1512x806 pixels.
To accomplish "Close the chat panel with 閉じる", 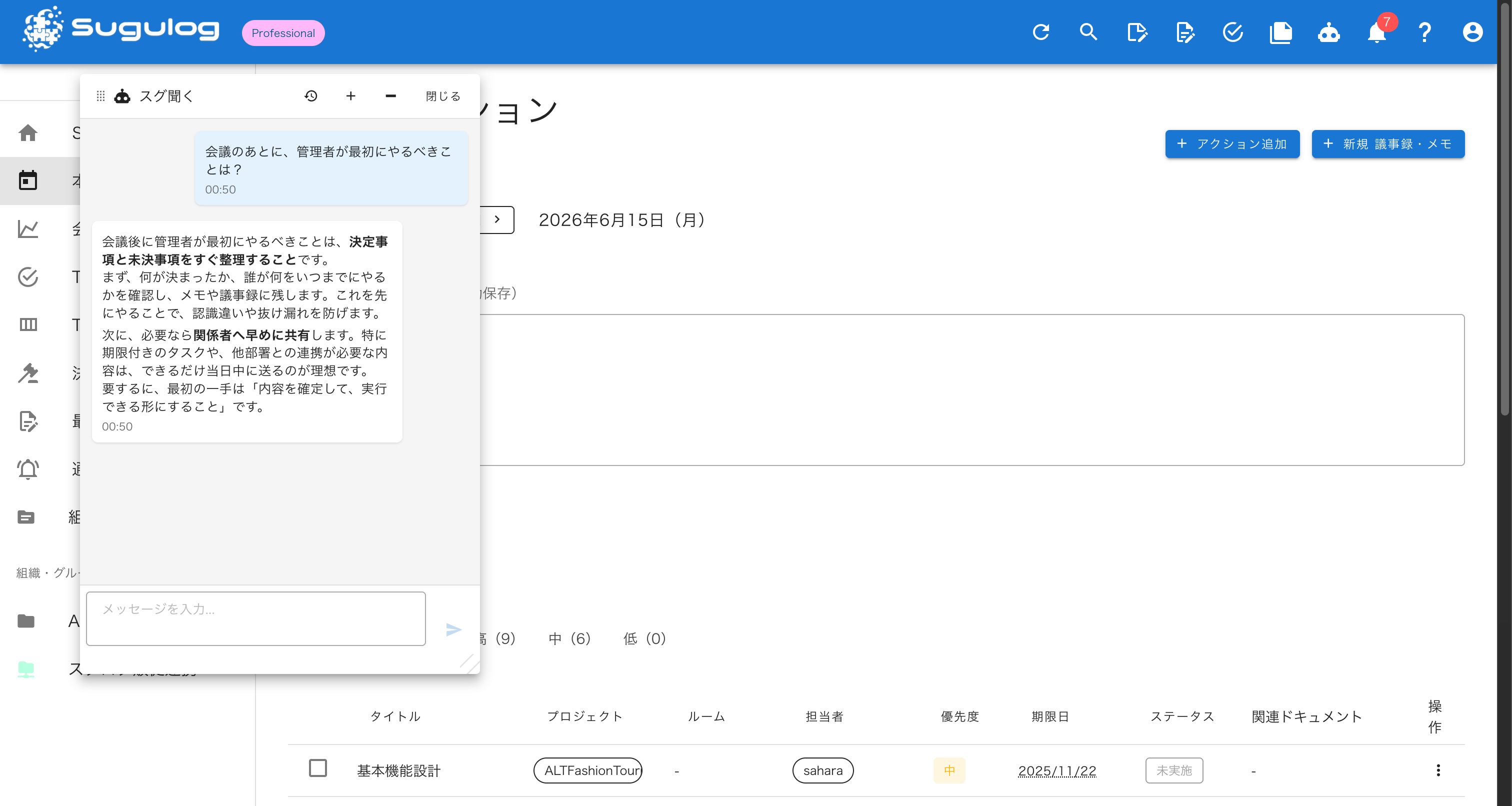I will coord(443,96).
